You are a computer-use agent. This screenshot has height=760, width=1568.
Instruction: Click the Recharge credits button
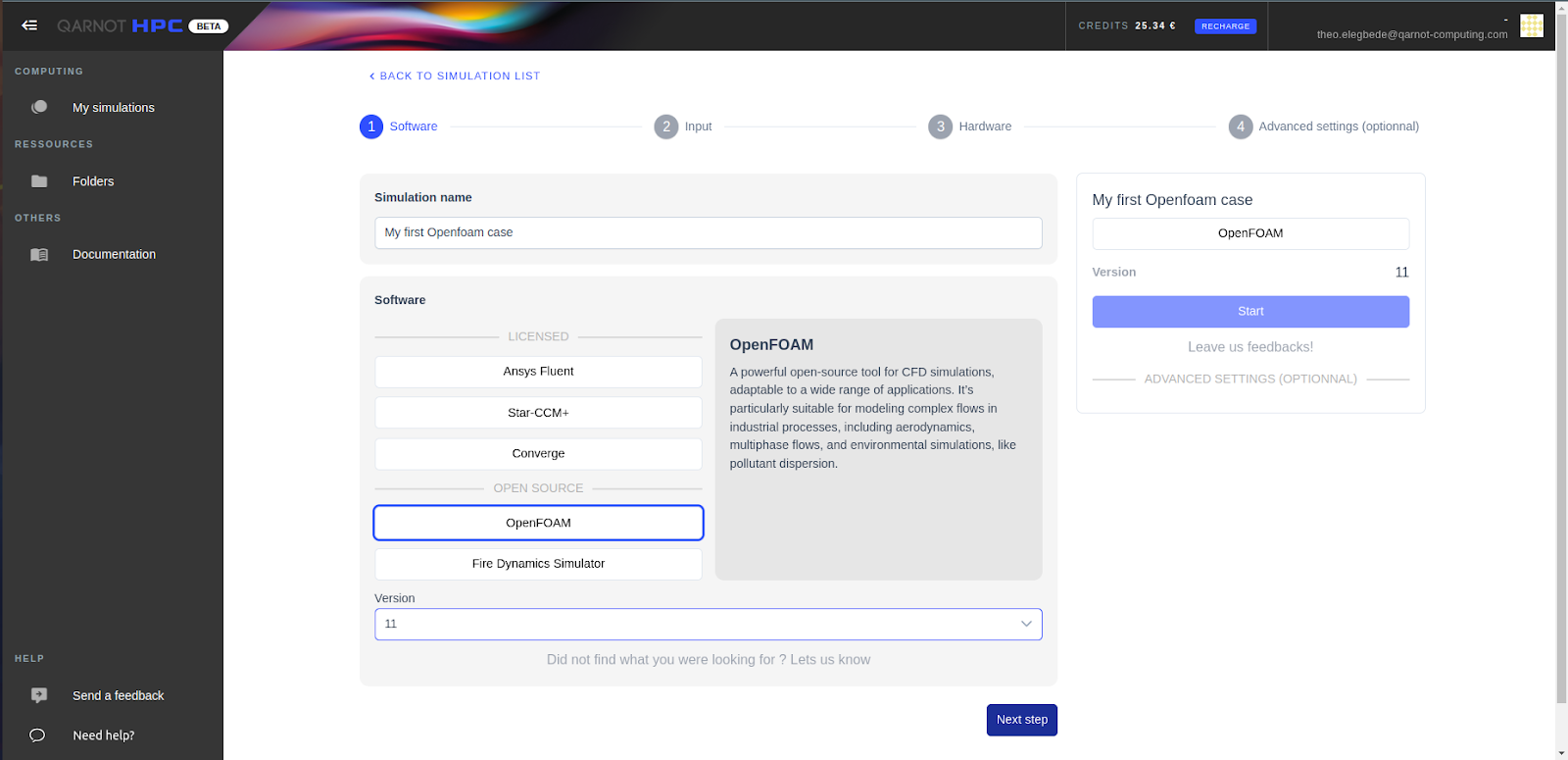(1225, 26)
